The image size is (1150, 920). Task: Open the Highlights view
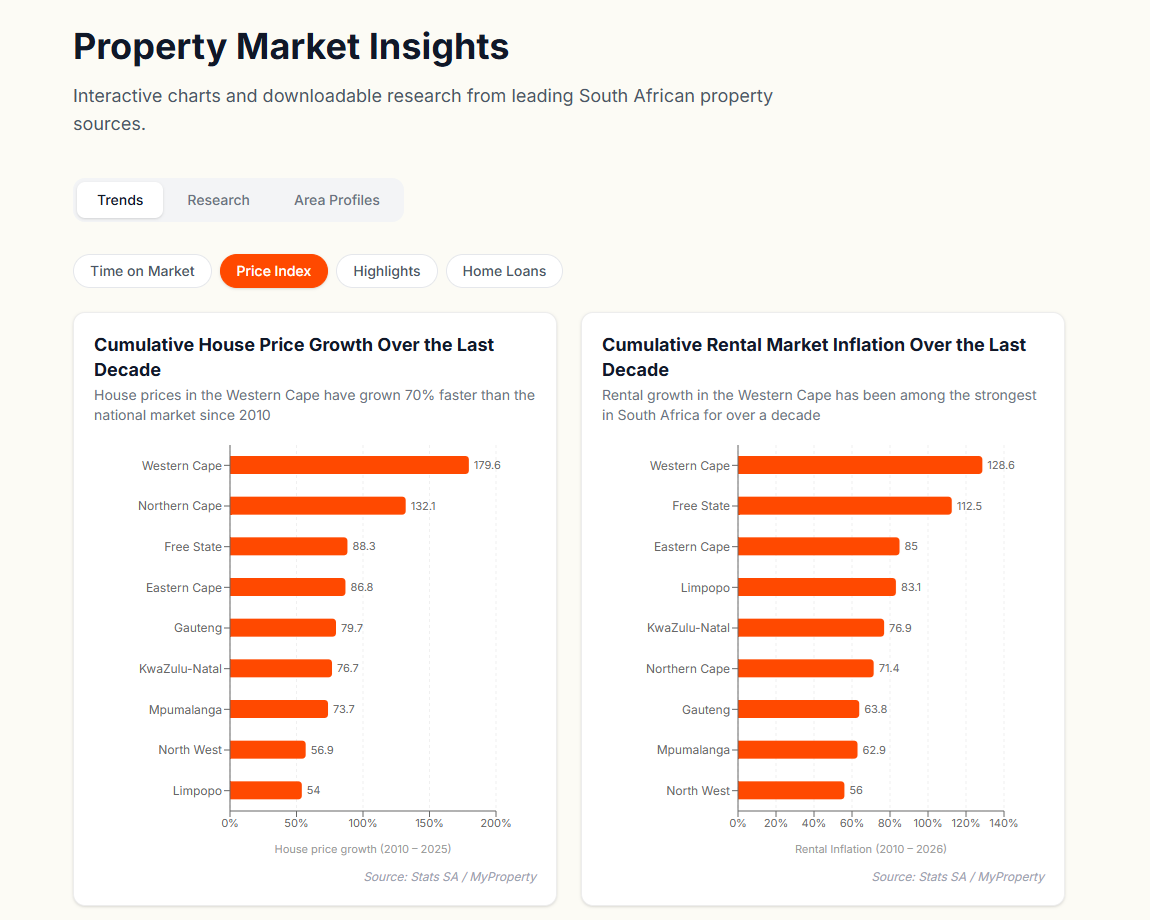387,270
